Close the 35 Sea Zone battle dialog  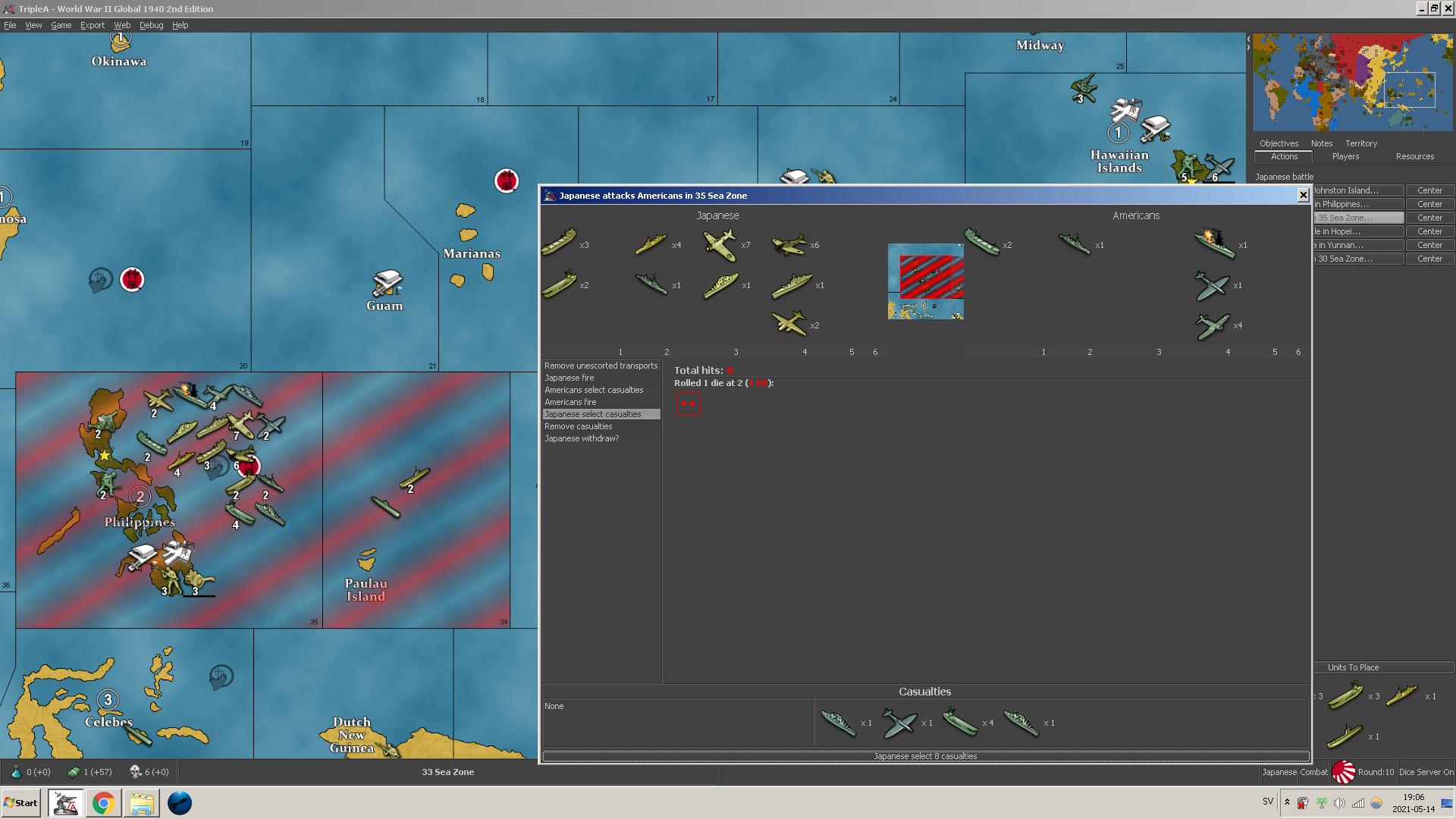(1303, 196)
